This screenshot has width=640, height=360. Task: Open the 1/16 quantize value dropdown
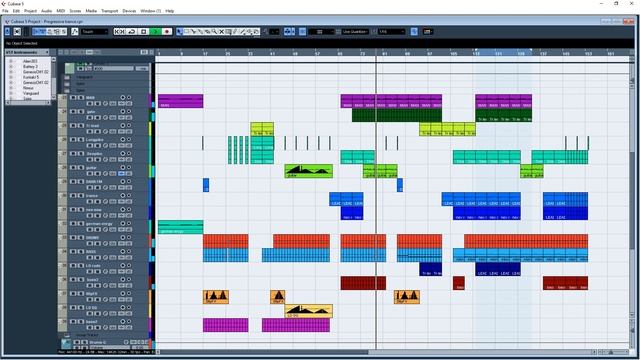391,31
